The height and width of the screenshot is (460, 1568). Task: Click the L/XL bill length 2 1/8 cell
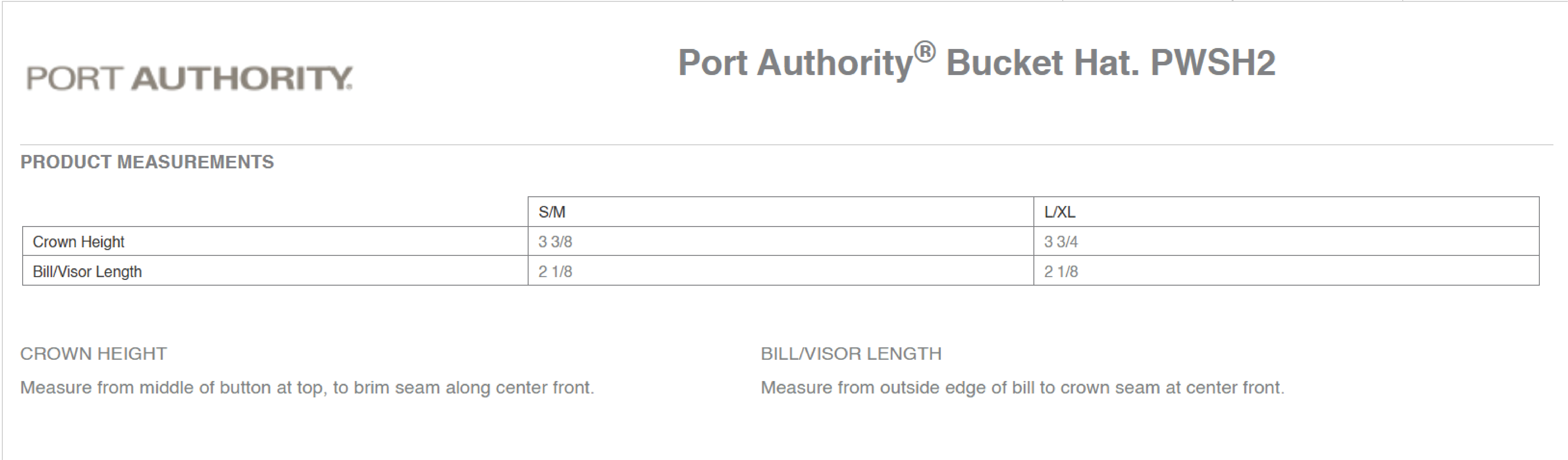[x=1061, y=271]
